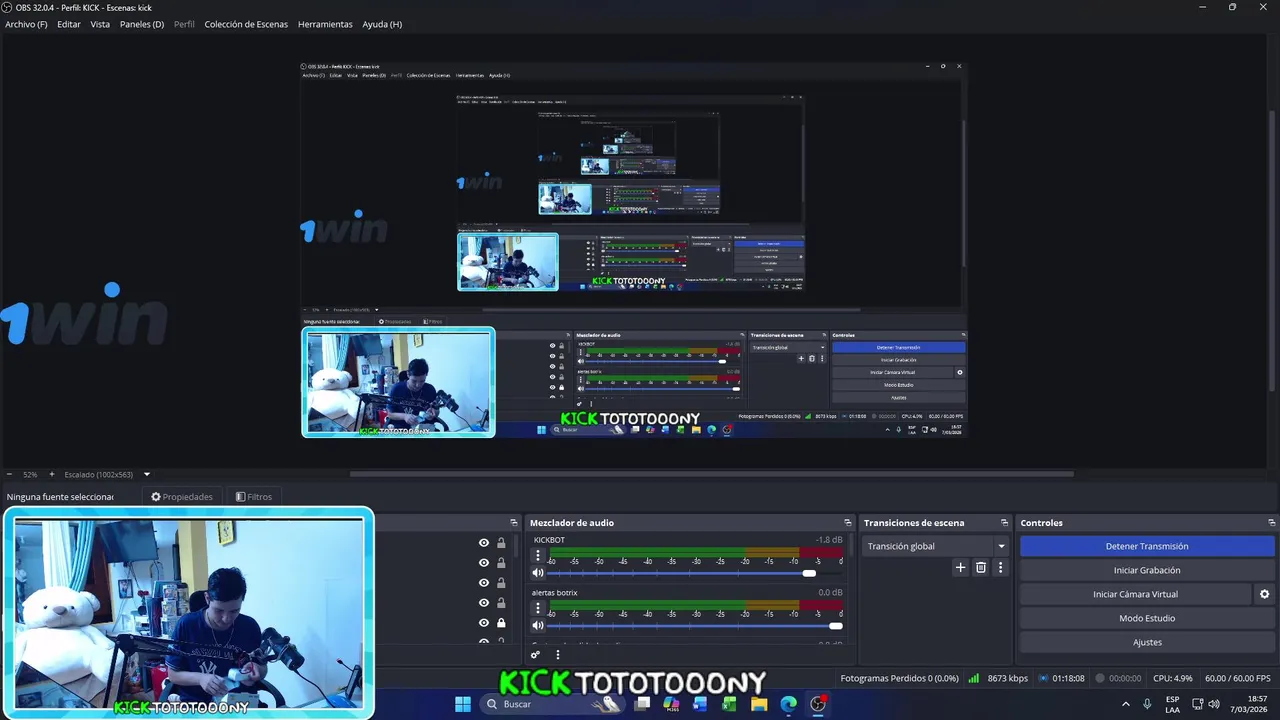Click Iniciar Cámara Virtual button
This screenshot has height=720, width=1280.
tap(1135, 594)
